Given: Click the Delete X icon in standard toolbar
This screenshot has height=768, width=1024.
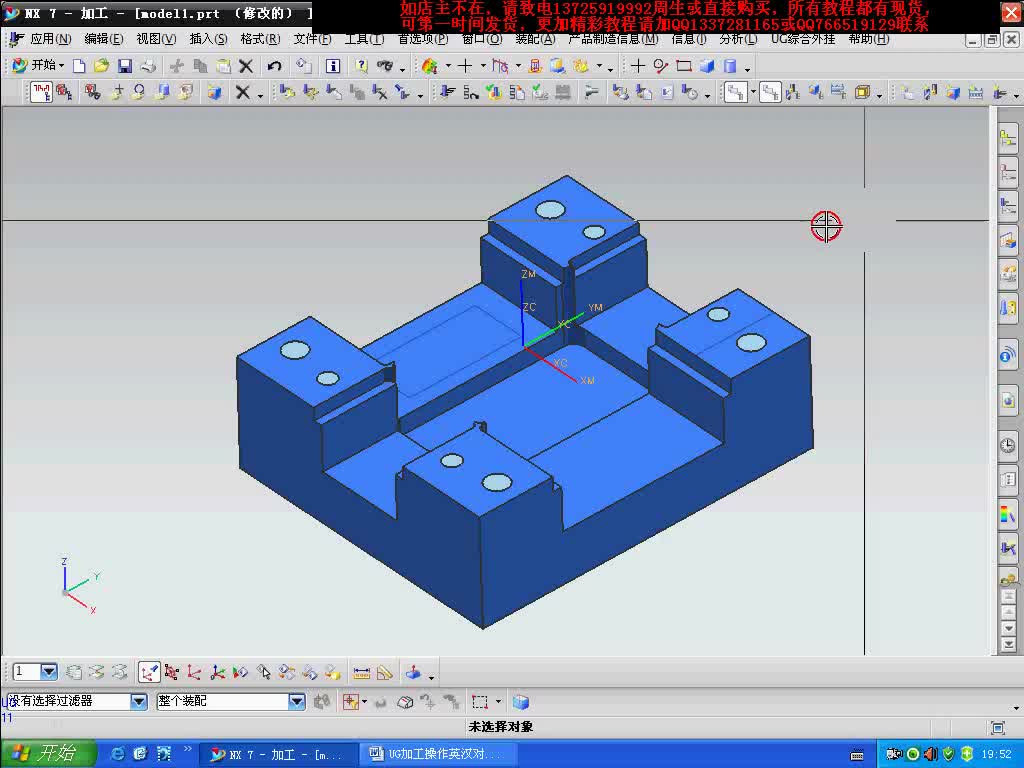Looking at the screenshot, I should click(246, 66).
